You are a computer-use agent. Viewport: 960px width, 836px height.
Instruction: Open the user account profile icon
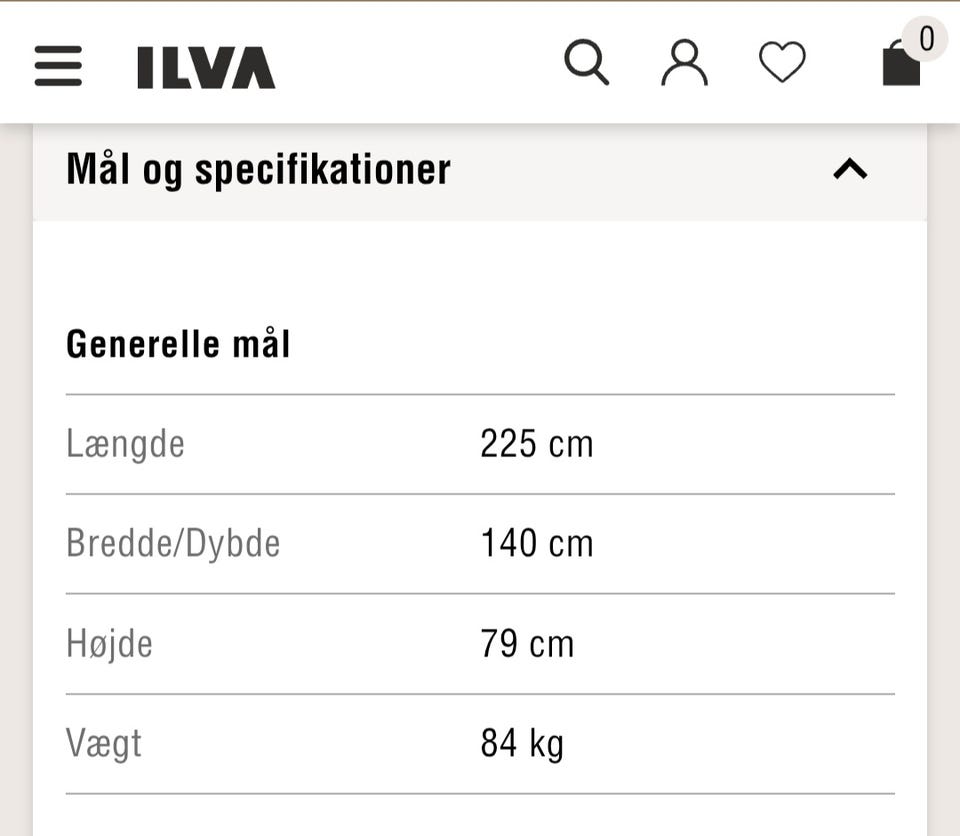(684, 62)
